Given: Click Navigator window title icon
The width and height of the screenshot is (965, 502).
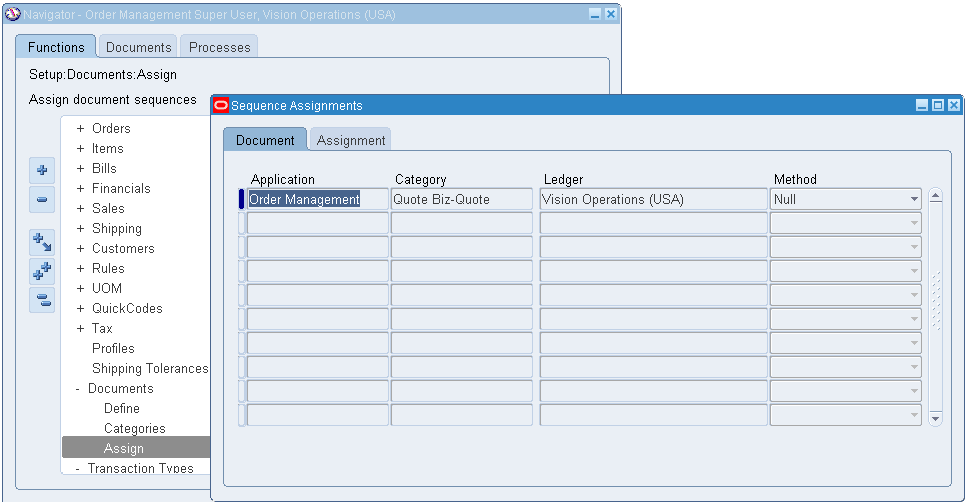Looking at the screenshot, I should [x=12, y=14].
